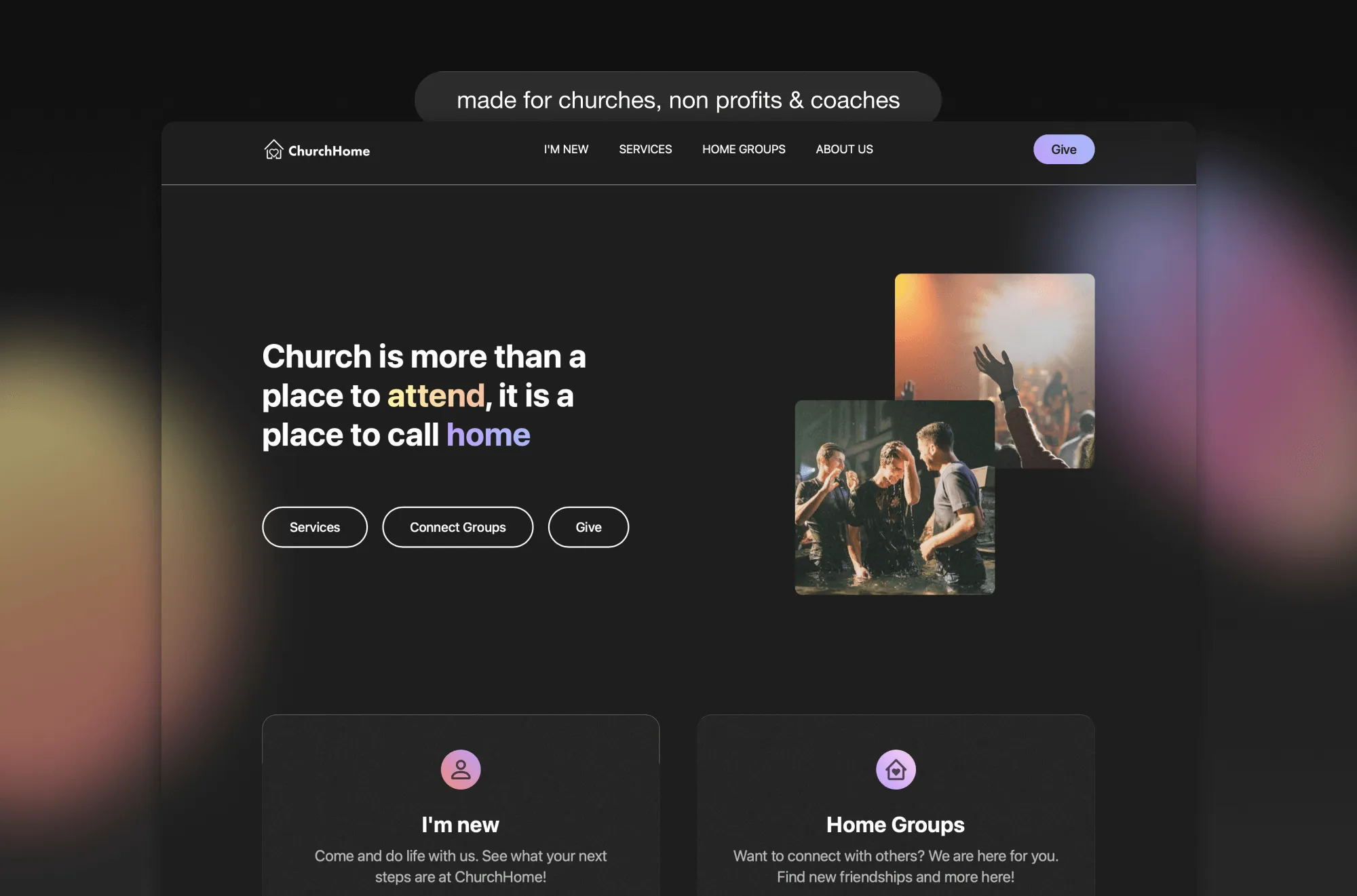Click the purple house-heart icon above Home Groups

(896, 769)
